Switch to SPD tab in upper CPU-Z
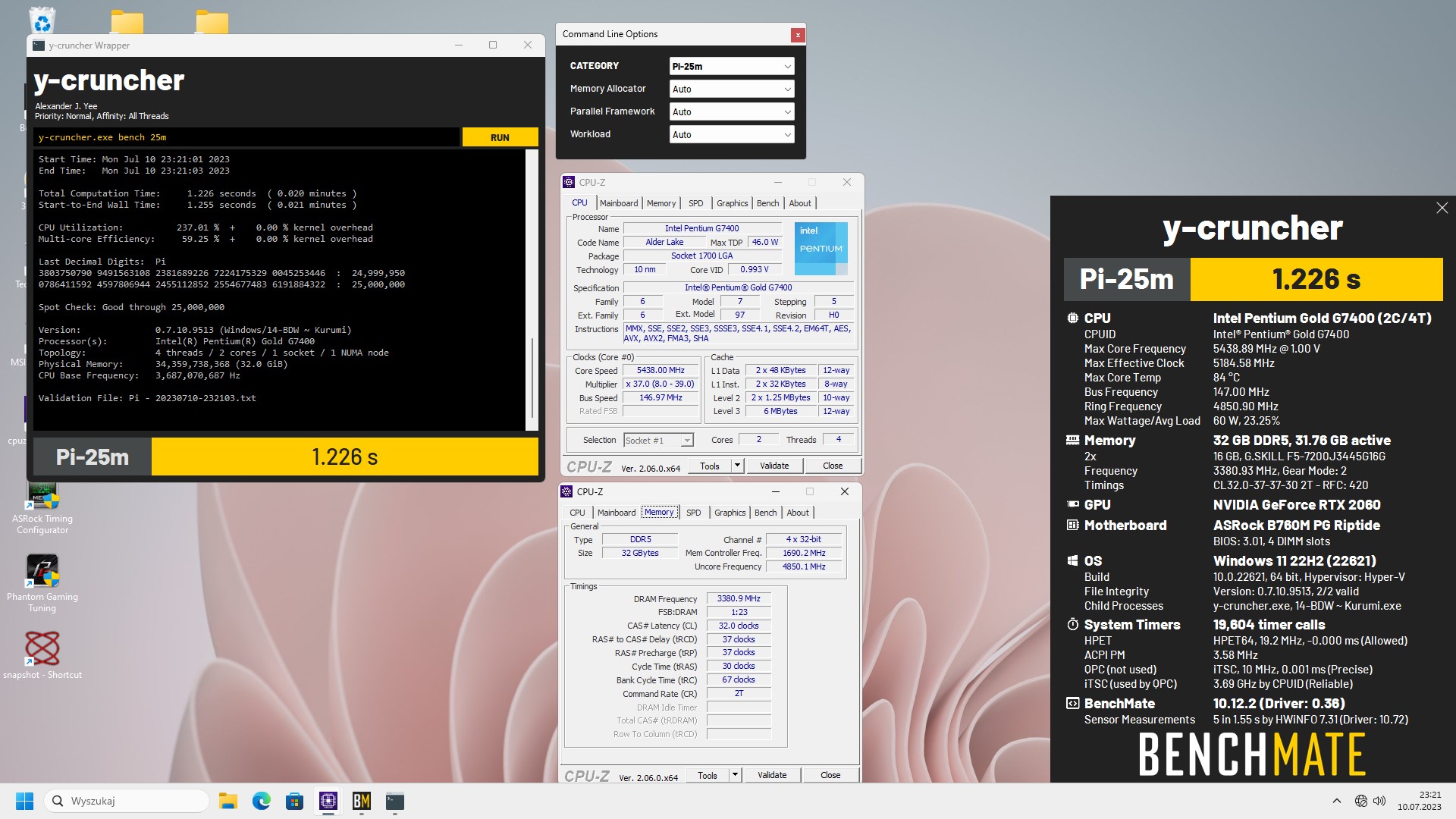This screenshot has width=1456, height=819. coord(696,203)
